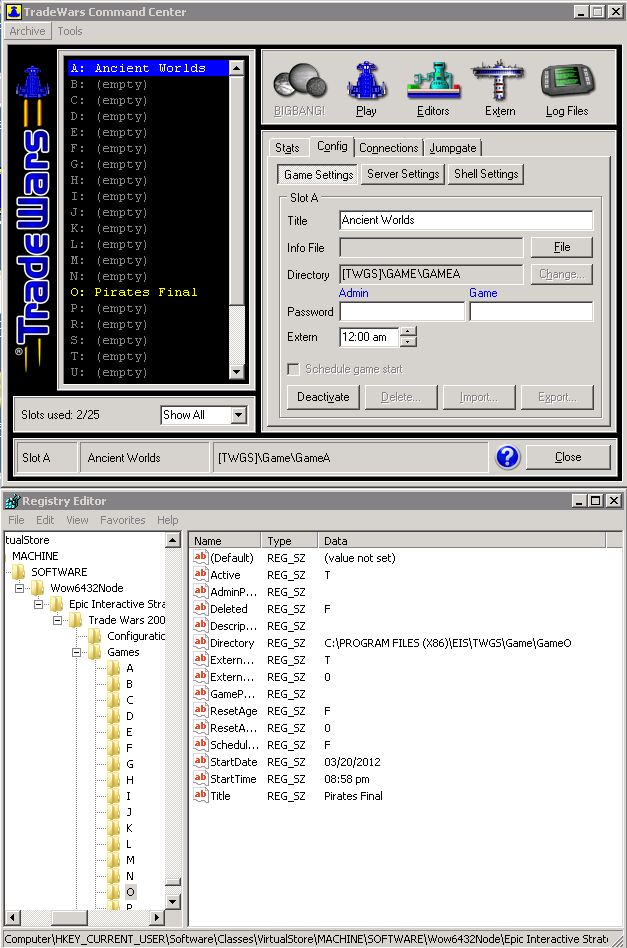627x948 pixels.
Task: Open the Archive menu
Action: 27,31
